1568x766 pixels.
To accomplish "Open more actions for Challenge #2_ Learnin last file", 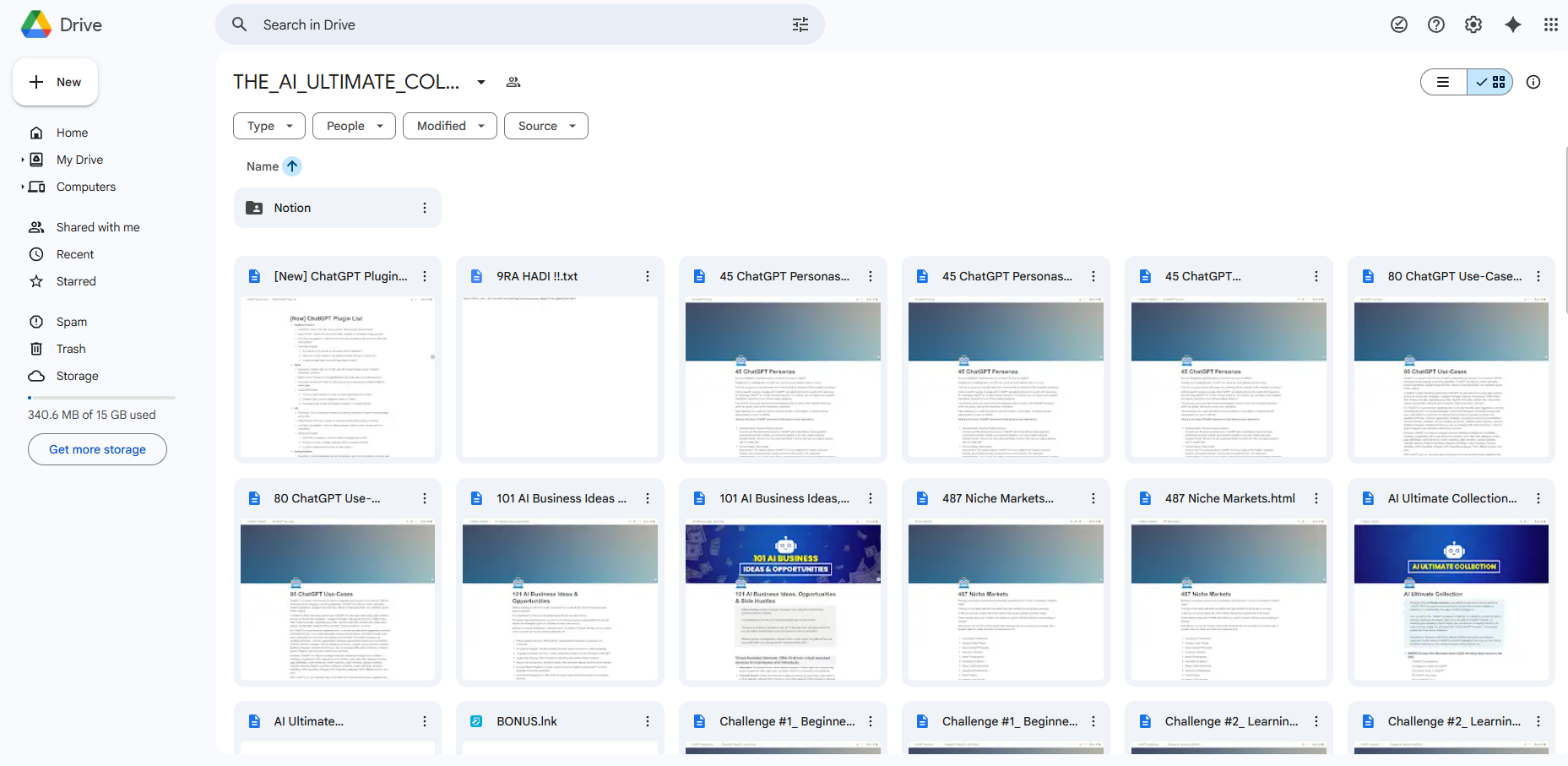I will tap(1538, 721).
